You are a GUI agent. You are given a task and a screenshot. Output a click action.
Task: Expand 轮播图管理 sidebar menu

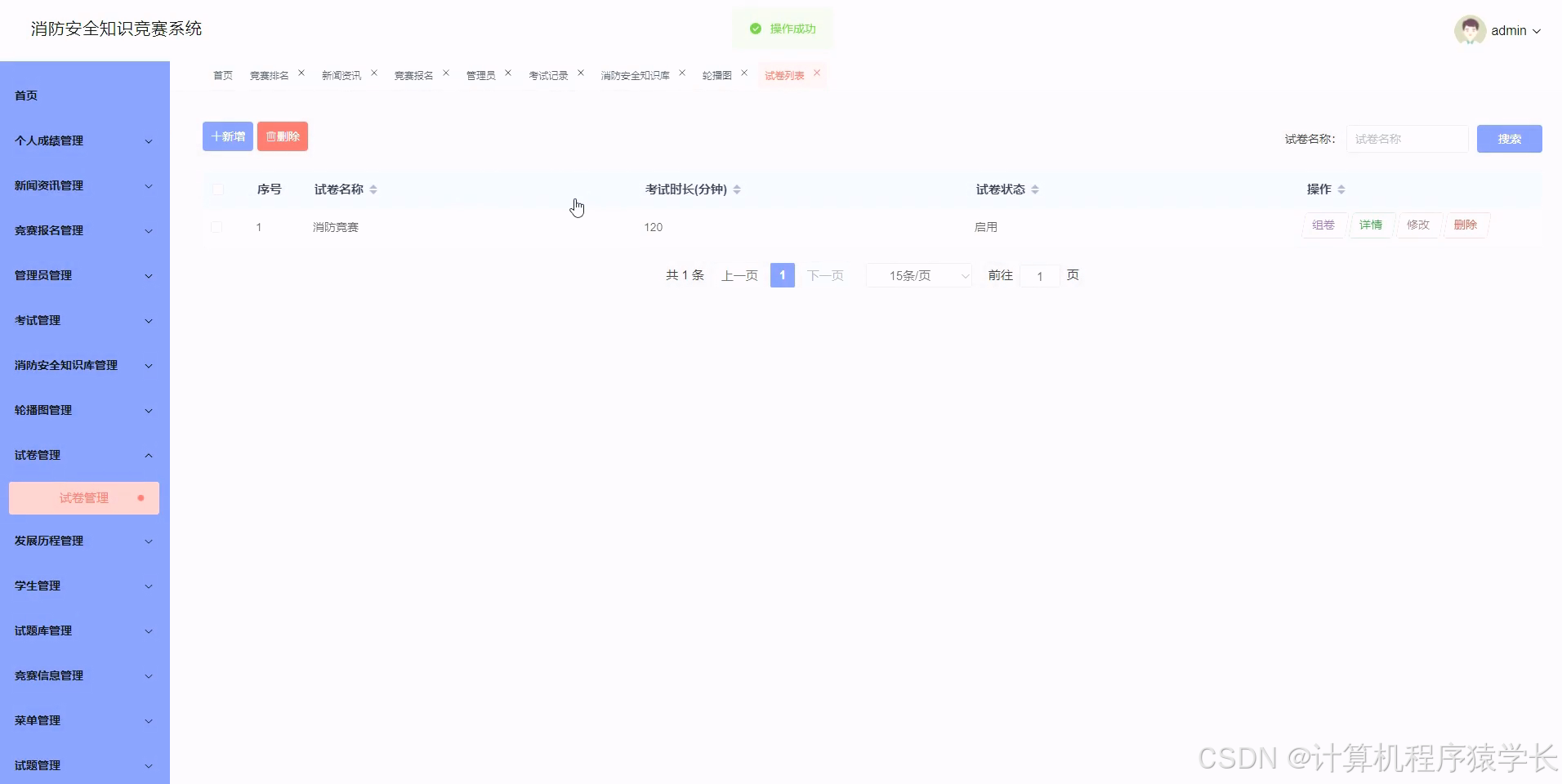tap(85, 410)
